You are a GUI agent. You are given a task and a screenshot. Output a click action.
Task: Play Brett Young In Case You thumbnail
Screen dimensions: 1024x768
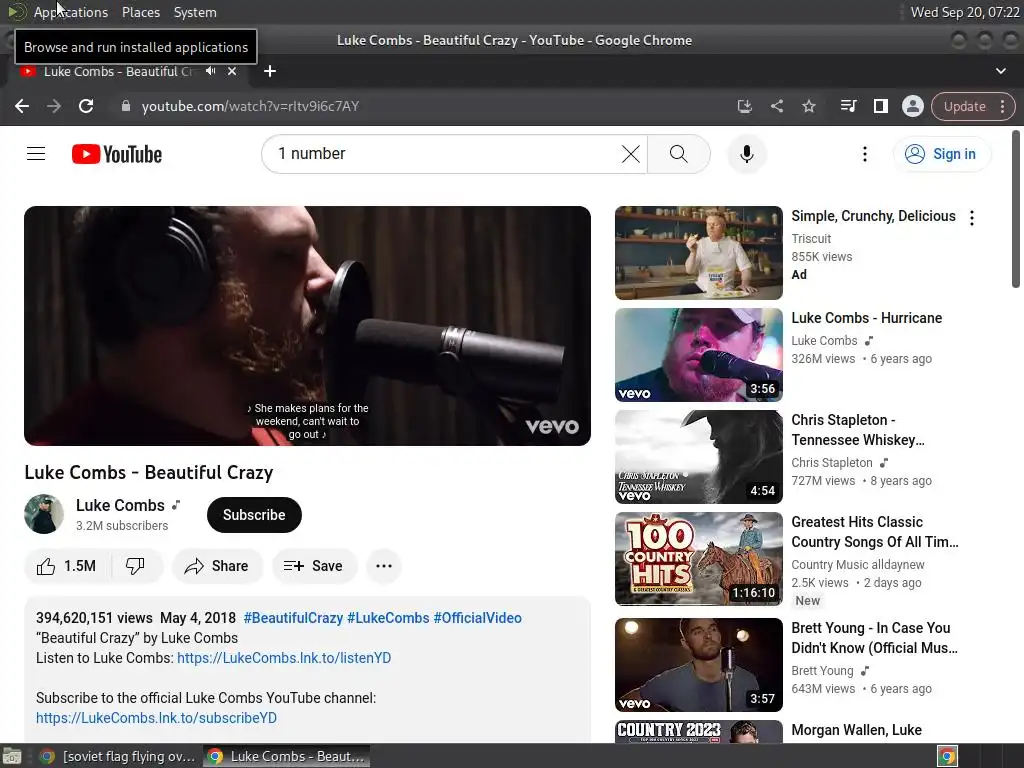tap(699, 665)
